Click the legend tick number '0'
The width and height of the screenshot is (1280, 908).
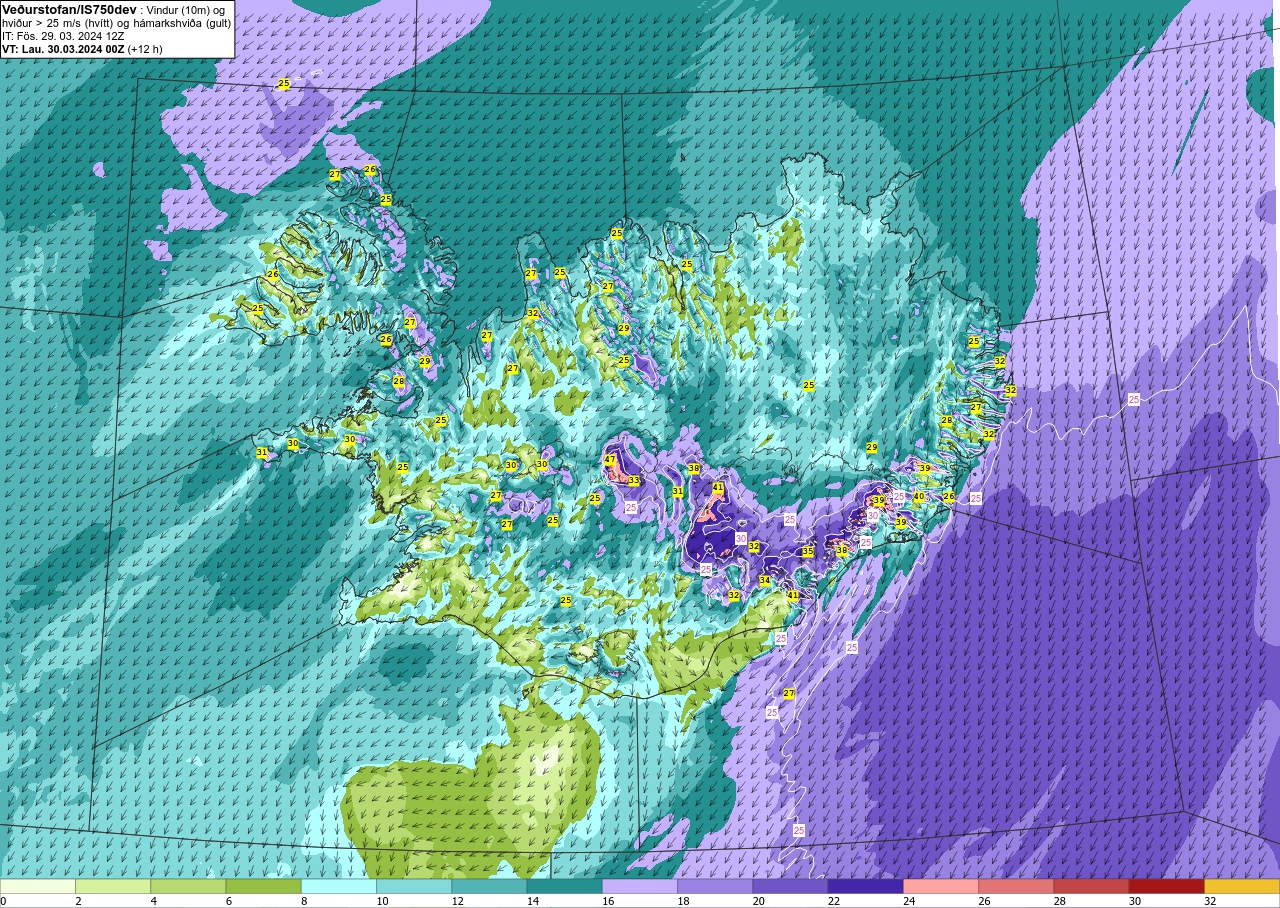(x=3, y=901)
